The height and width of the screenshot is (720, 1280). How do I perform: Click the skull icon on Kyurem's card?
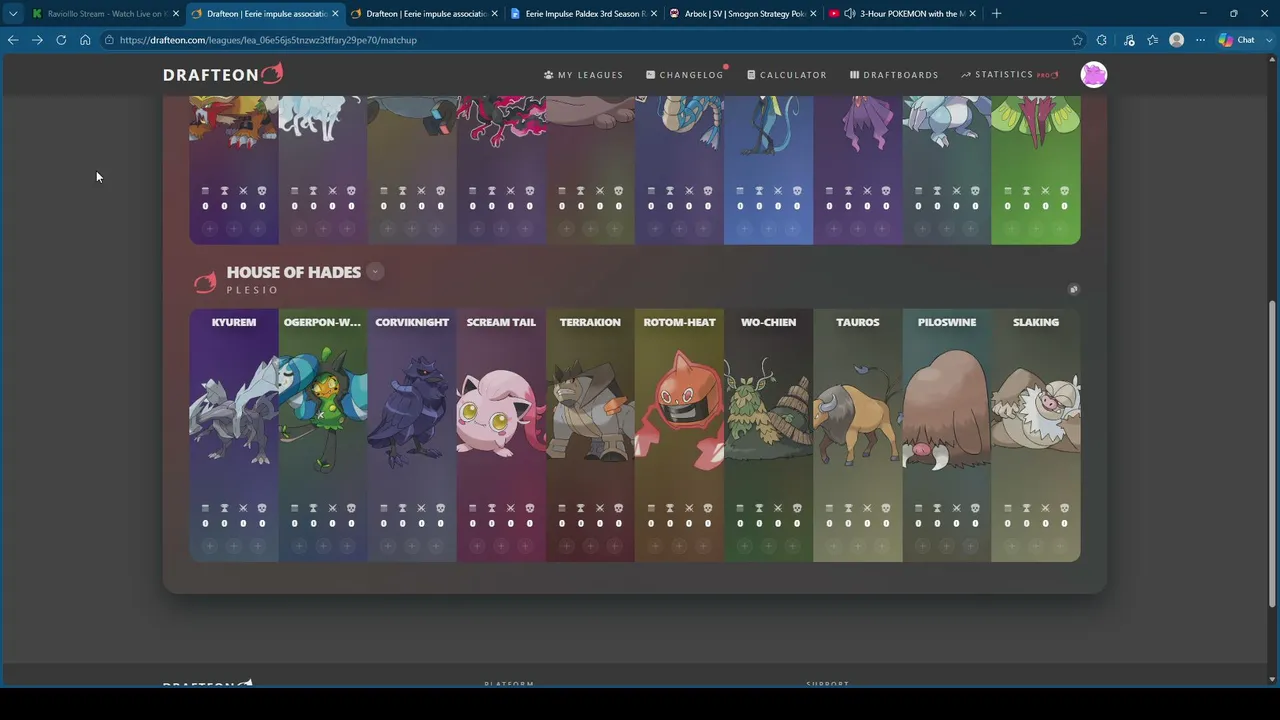262,508
